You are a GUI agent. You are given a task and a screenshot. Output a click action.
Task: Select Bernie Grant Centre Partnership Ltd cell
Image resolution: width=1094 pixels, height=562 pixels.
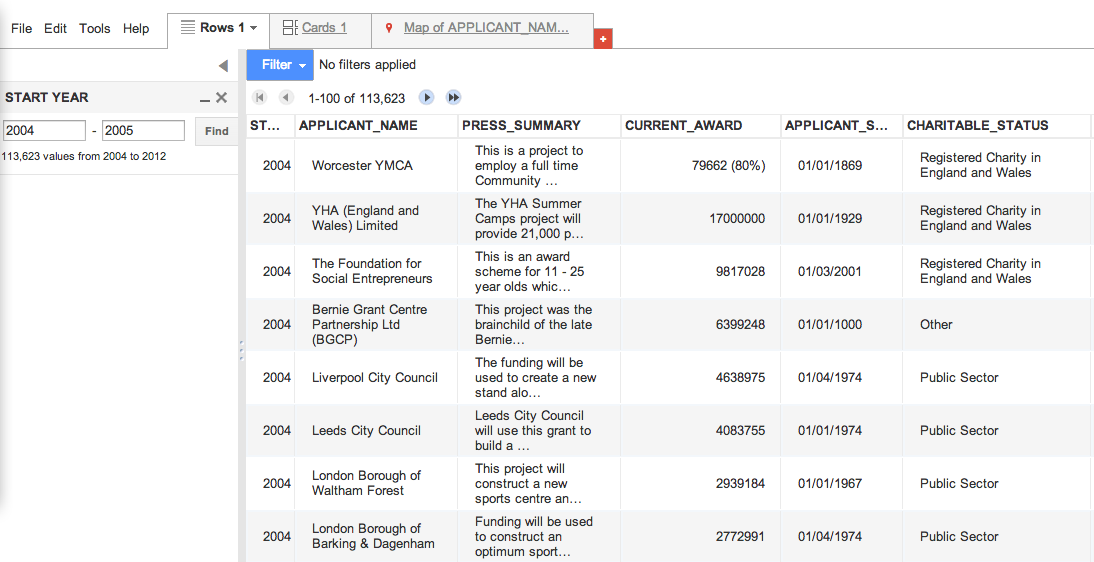376,325
